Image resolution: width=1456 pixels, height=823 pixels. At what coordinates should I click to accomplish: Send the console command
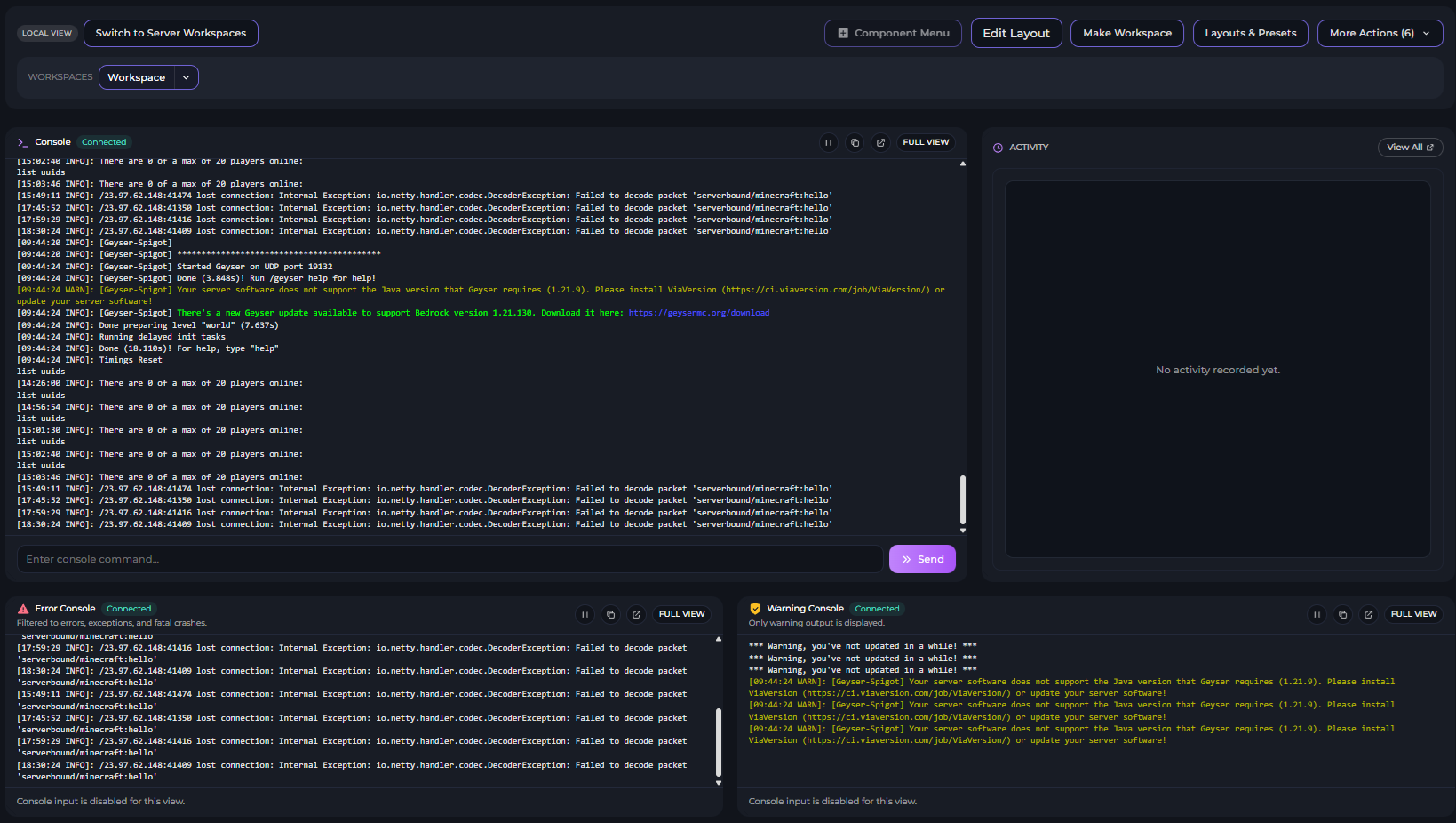(922, 559)
